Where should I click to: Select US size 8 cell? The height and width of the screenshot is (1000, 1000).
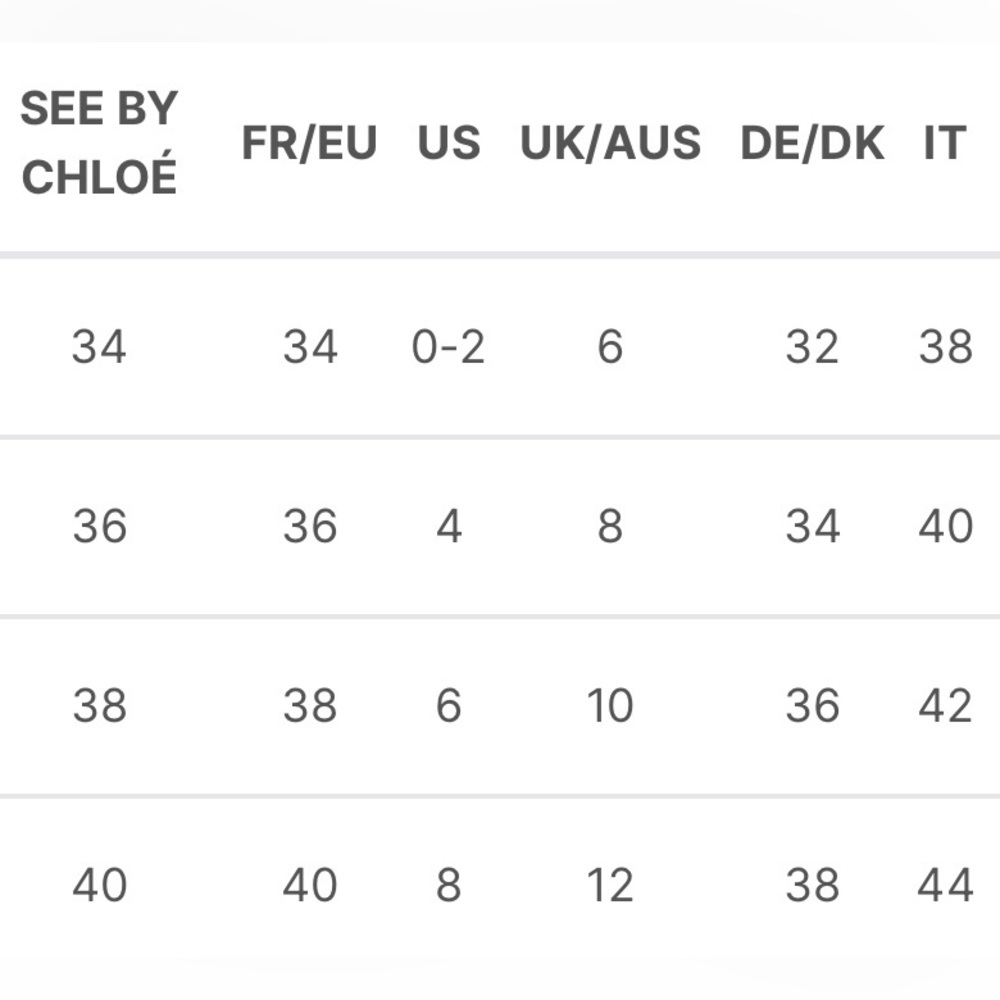point(449,885)
